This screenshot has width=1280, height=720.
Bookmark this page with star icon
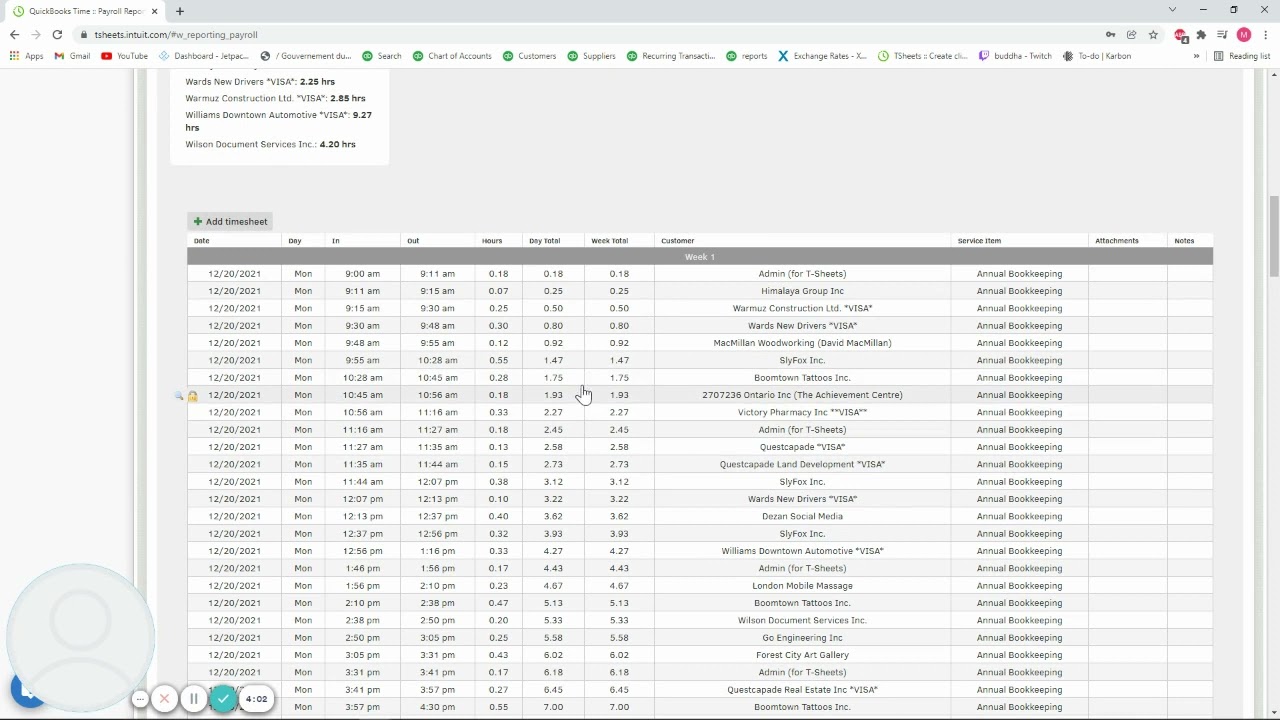point(1153,34)
